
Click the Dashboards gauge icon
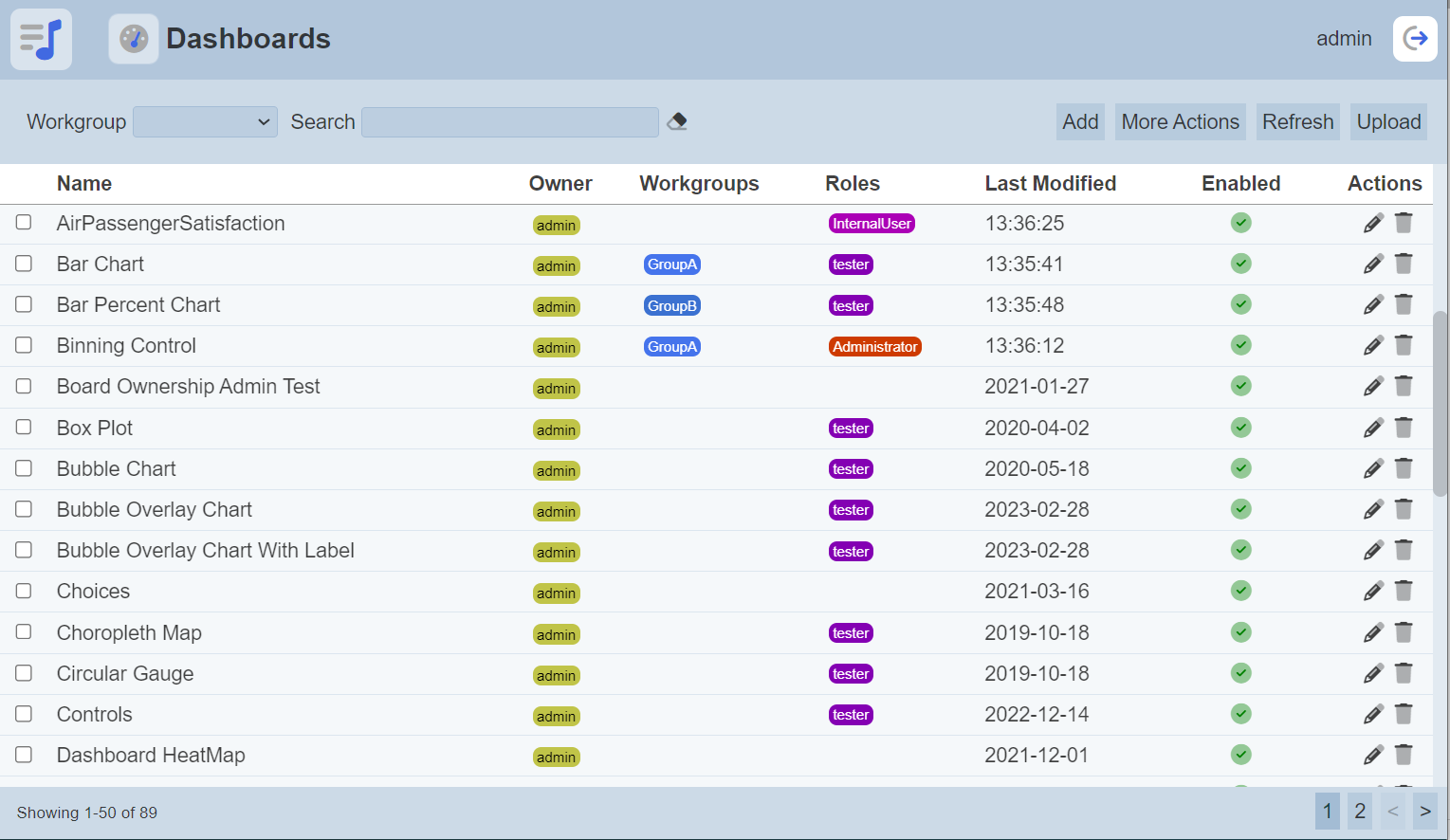tap(134, 39)
